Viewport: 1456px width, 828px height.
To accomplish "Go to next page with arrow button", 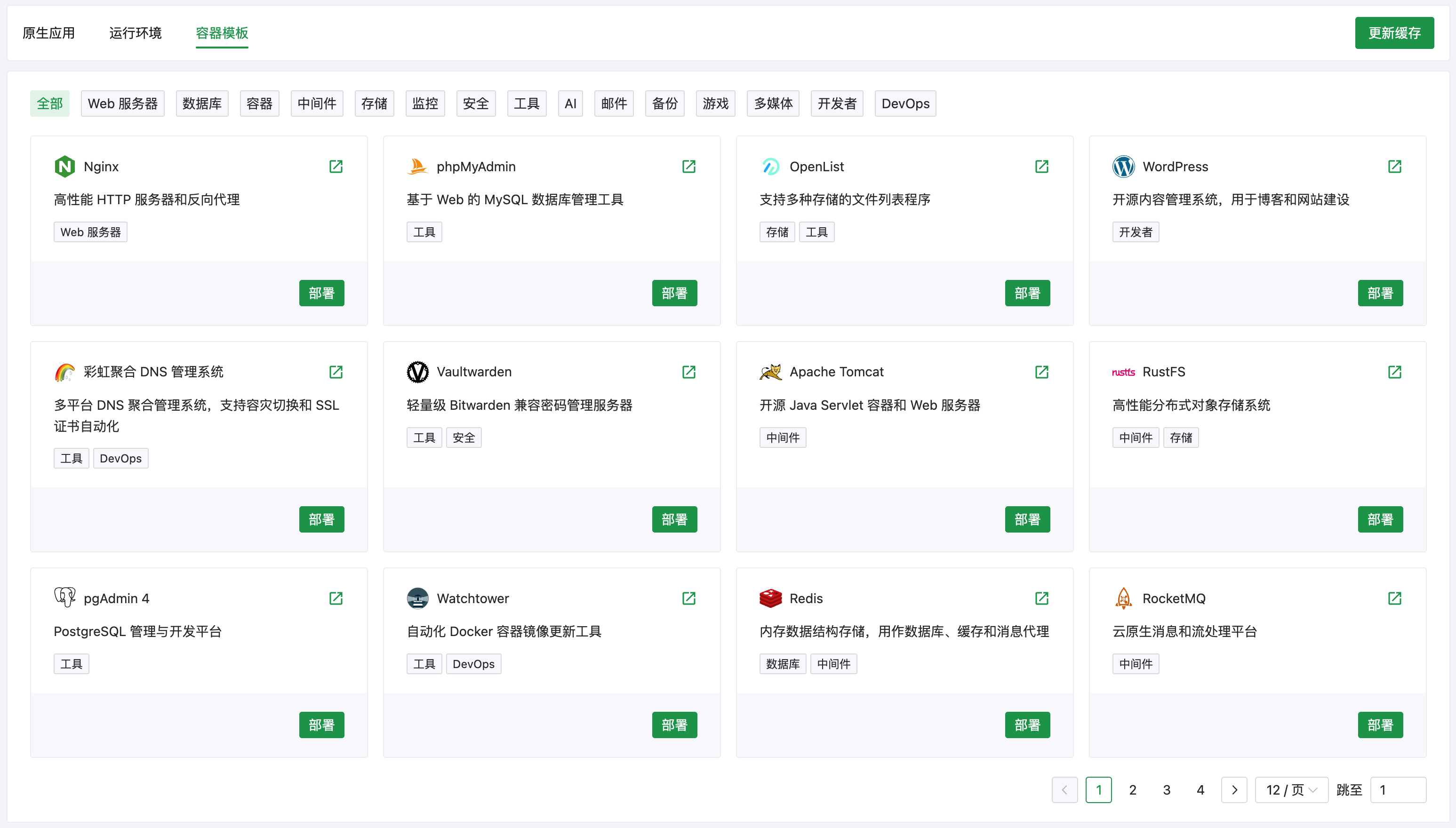I will click(1234, 789).
